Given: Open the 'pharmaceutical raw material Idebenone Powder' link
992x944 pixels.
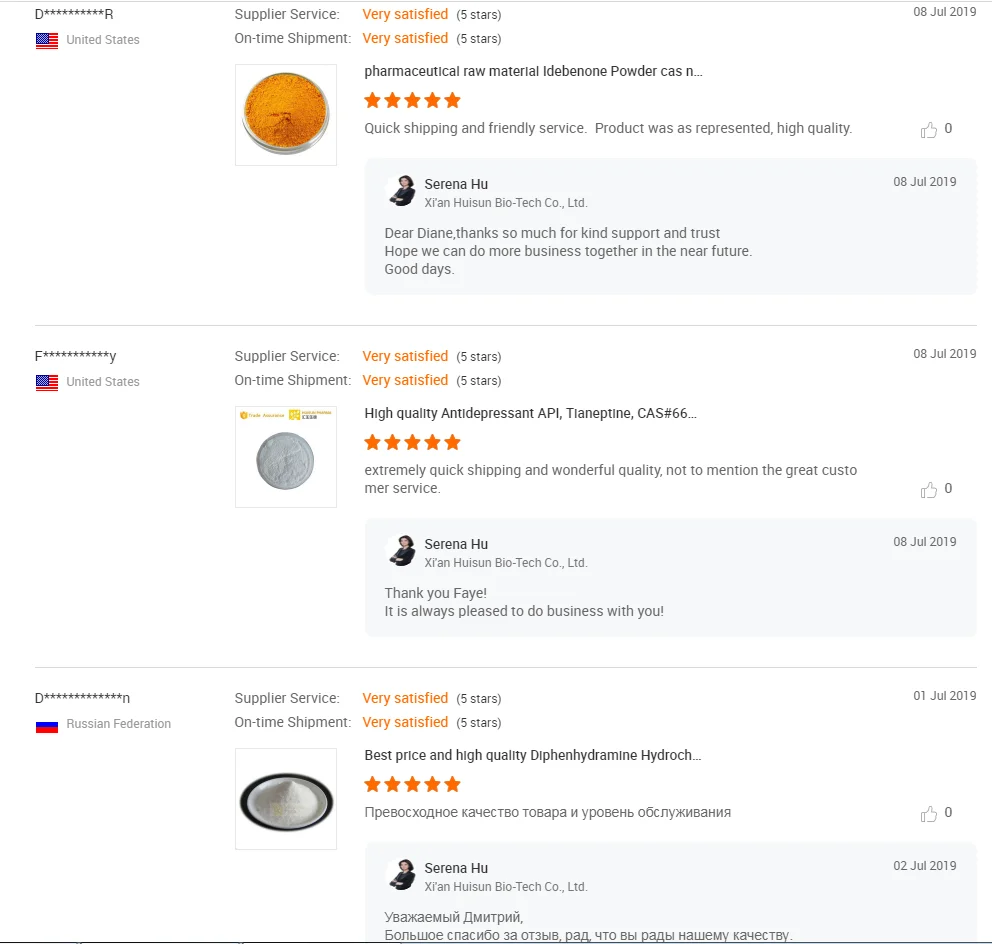Looking at the screenshot, I should coord(533,72).
